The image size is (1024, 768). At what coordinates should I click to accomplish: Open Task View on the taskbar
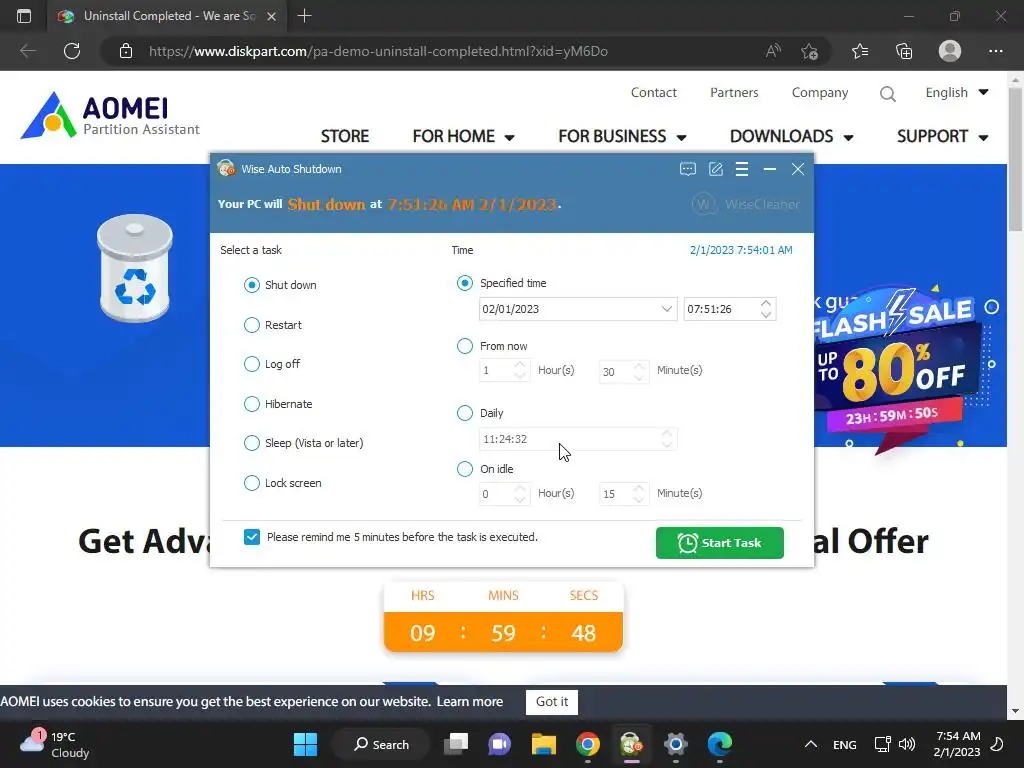coord(456,744)
